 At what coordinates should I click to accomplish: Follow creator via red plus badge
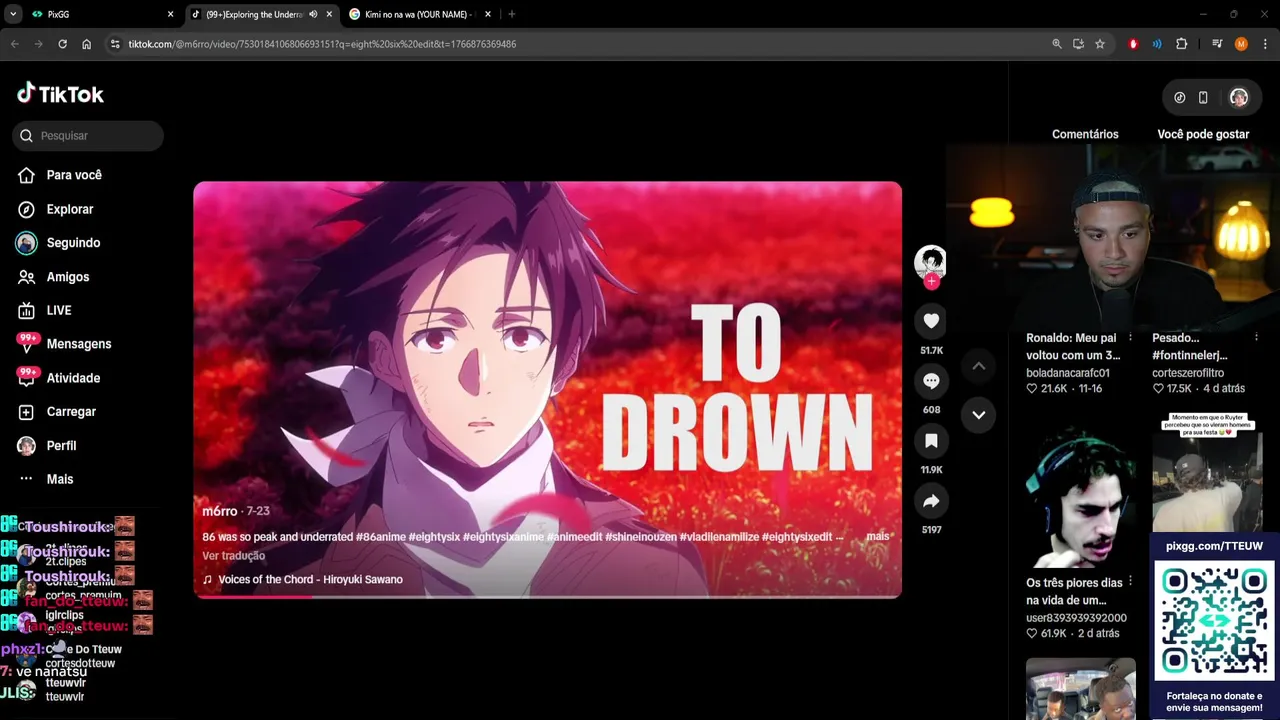tap(931, 282)
